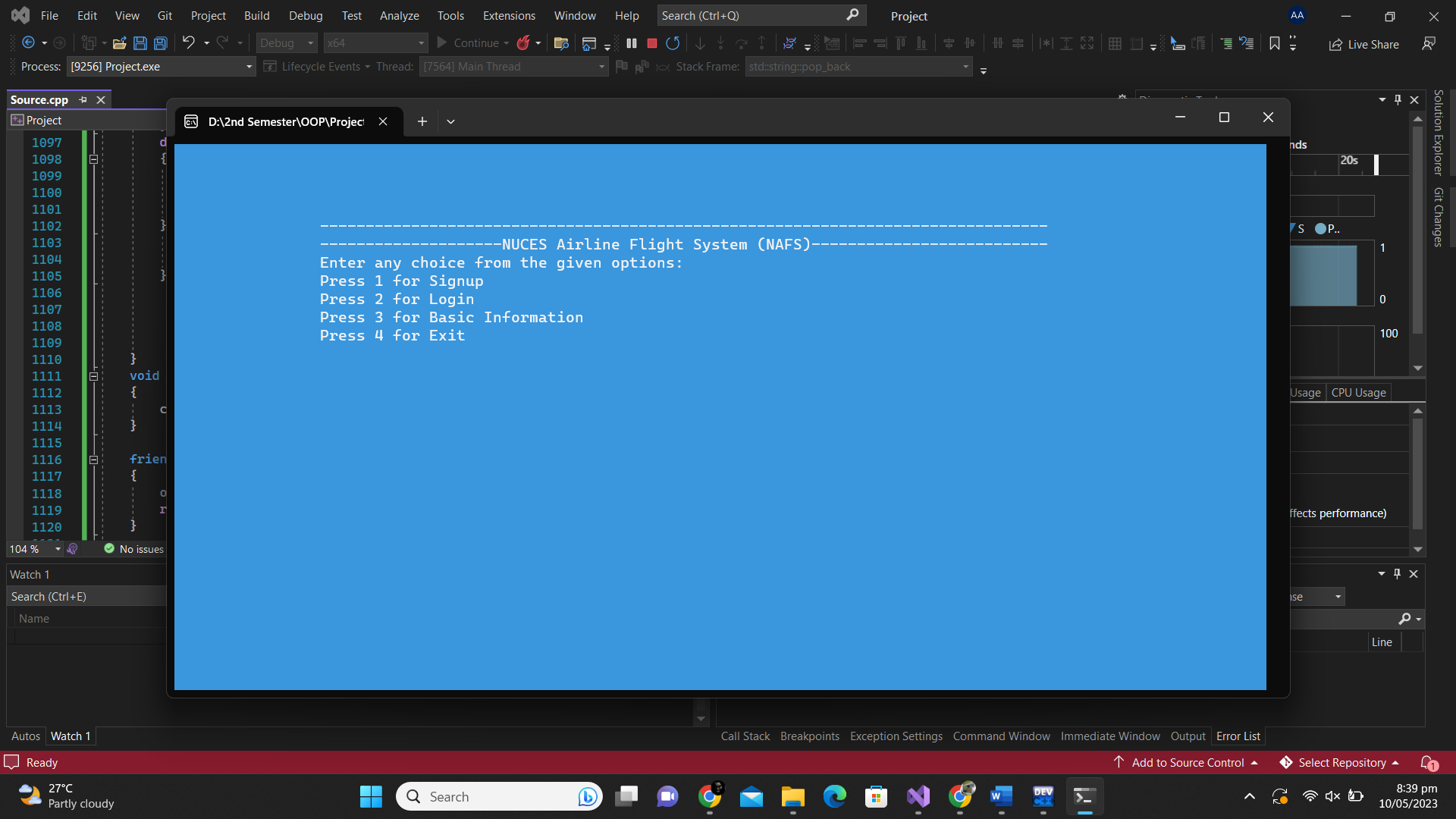The width and height of the screenshot is (1456, 819).
Task: Collapse code block at line 1116
Action: pos(93,460)
